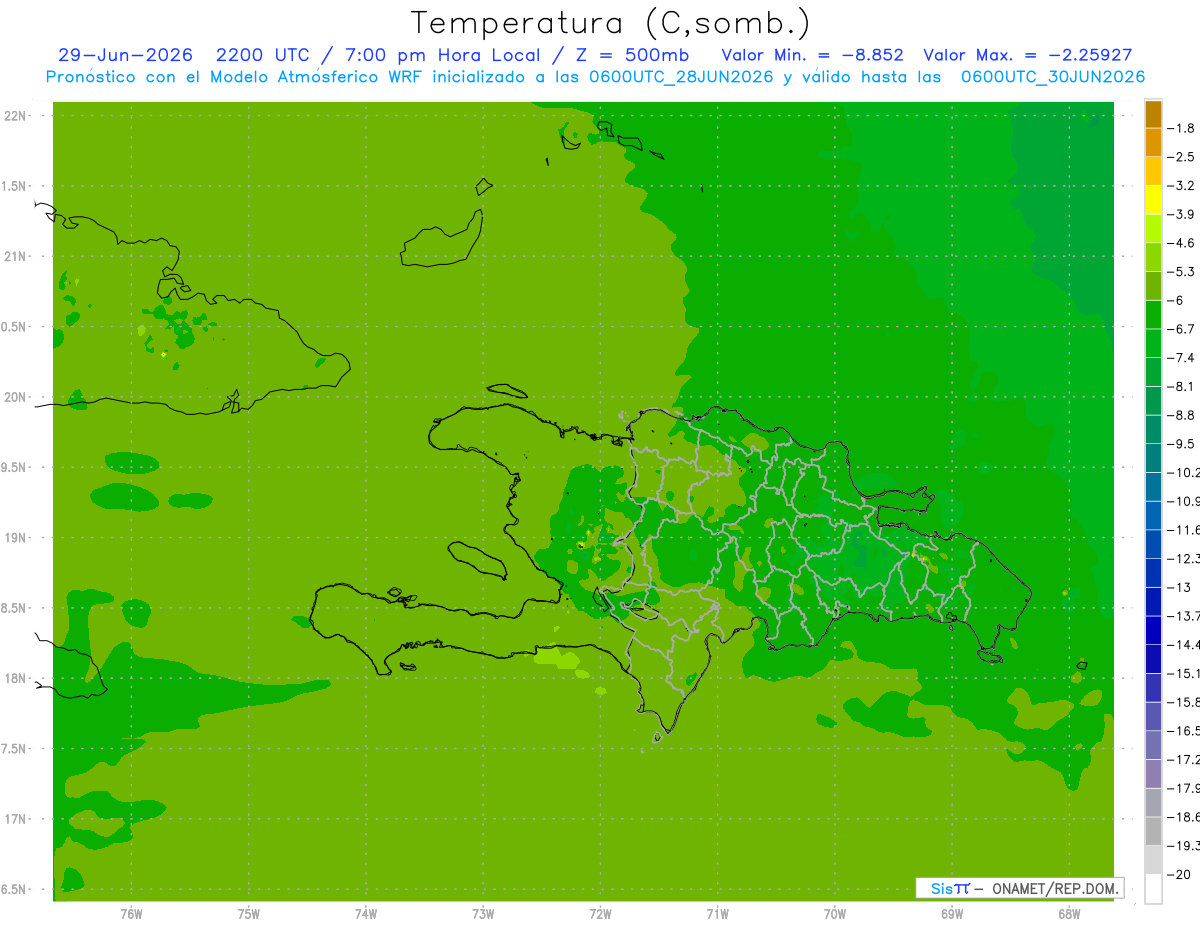The height and width of the screenshot is (927, 1200).
Task: Click the "-20" colorbar value
Action: pos(1179,875)
